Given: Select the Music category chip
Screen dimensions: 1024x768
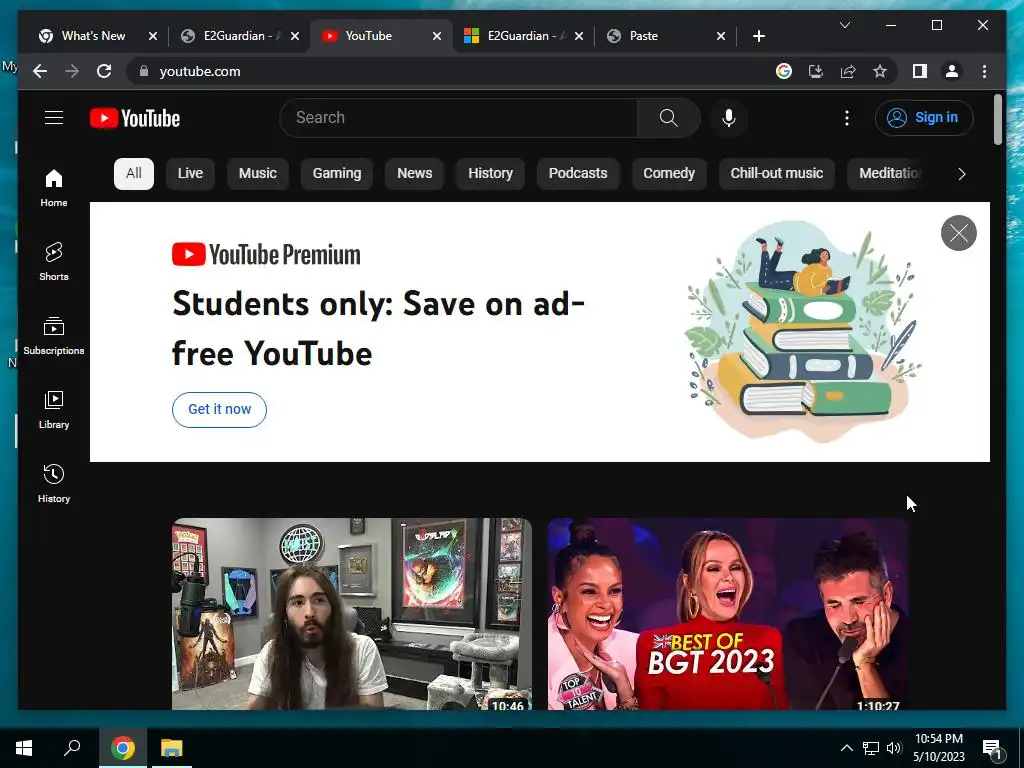Looking at the screenshot, I should [x=257, y=173].
